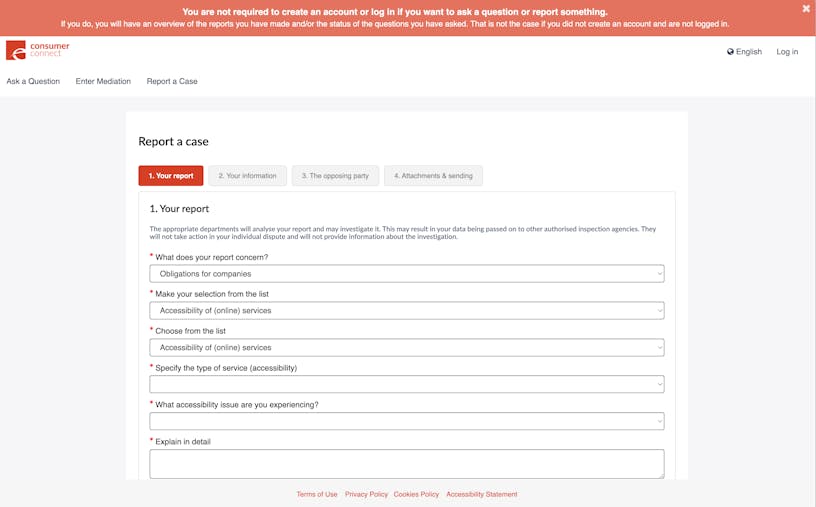The image size is (816, 507).
Task: Click the Consumer Connect logo
Action: tap(37, 50)
